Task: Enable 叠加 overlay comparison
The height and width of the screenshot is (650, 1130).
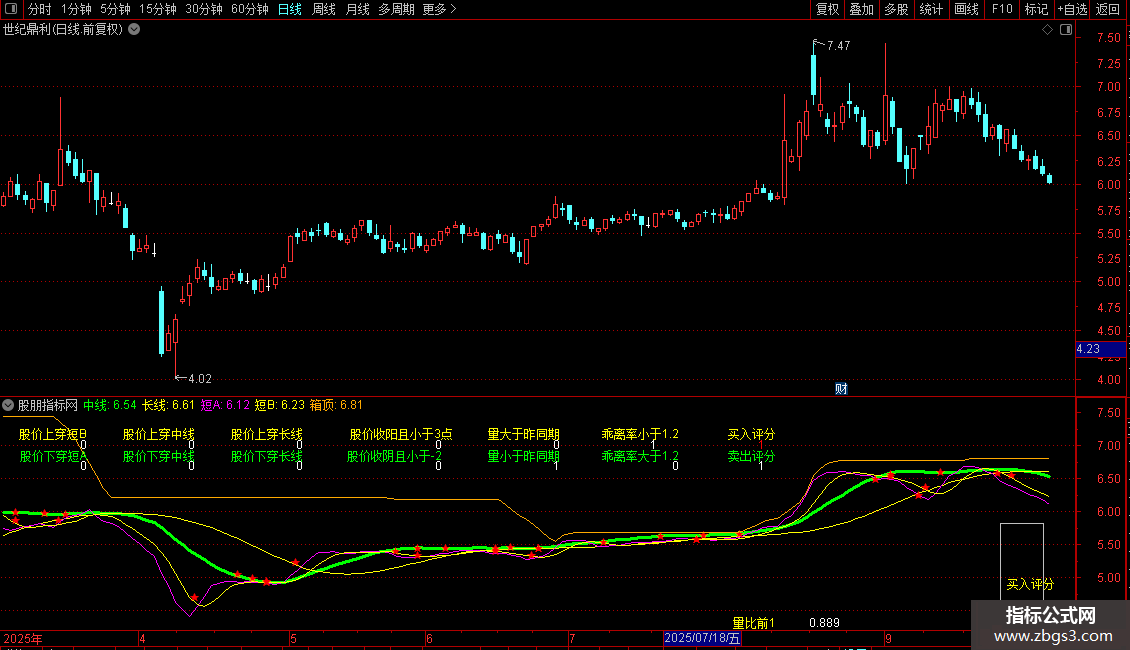Action: (861, 10)
